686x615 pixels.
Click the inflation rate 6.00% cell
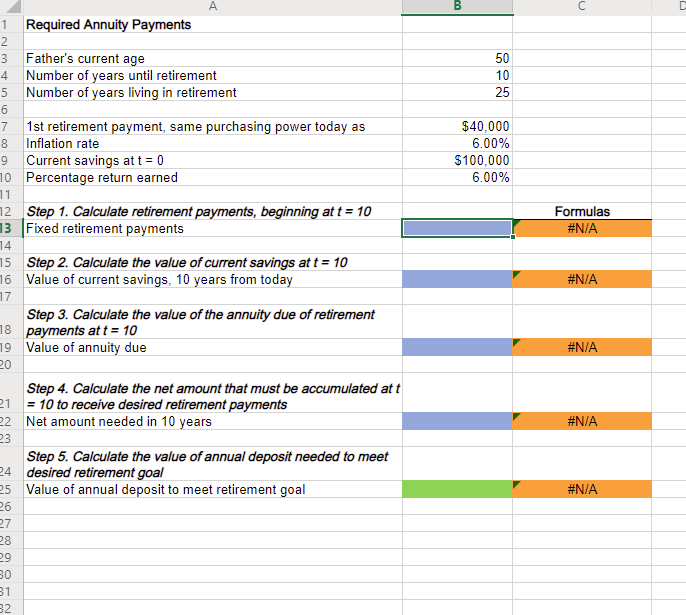pos(457,143)
